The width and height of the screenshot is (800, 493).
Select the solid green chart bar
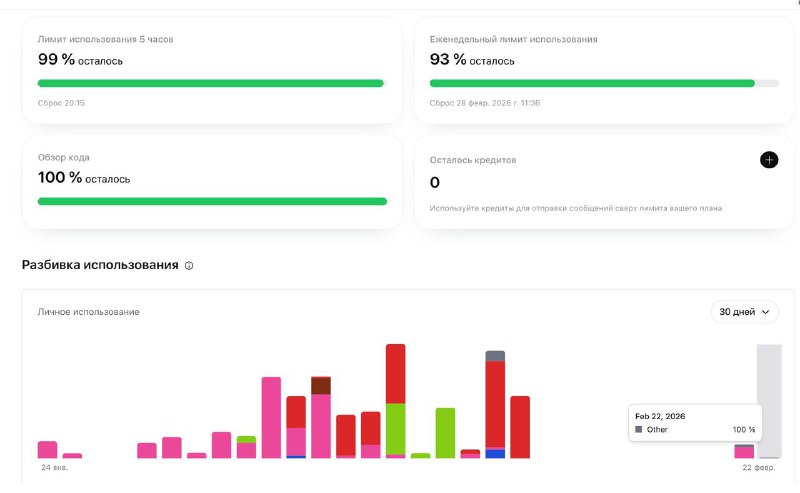(445, 432)
